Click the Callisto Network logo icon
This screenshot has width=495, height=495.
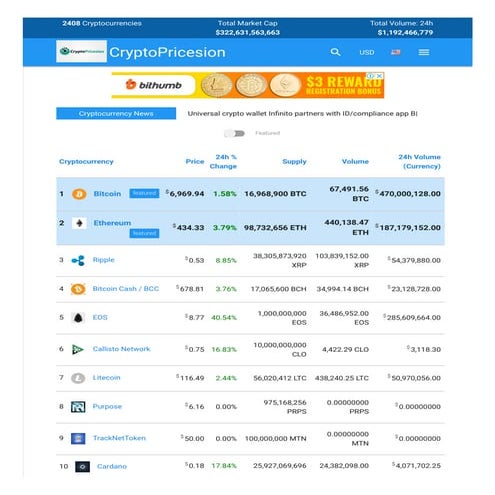[x=78, y=349]
